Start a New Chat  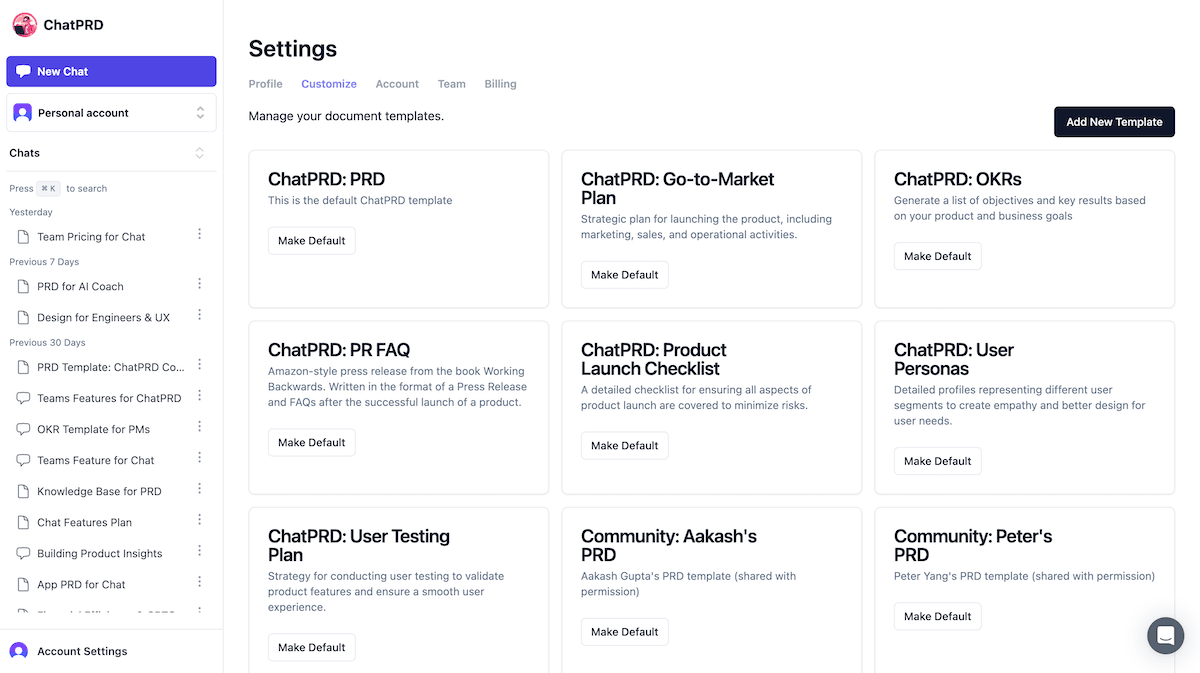click(111, 71)
